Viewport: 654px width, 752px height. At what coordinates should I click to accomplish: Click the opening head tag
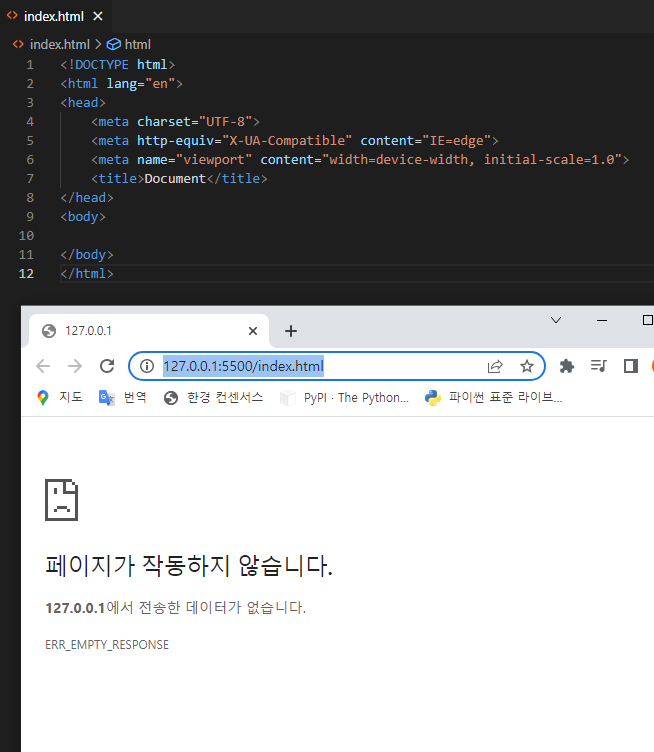83,103
